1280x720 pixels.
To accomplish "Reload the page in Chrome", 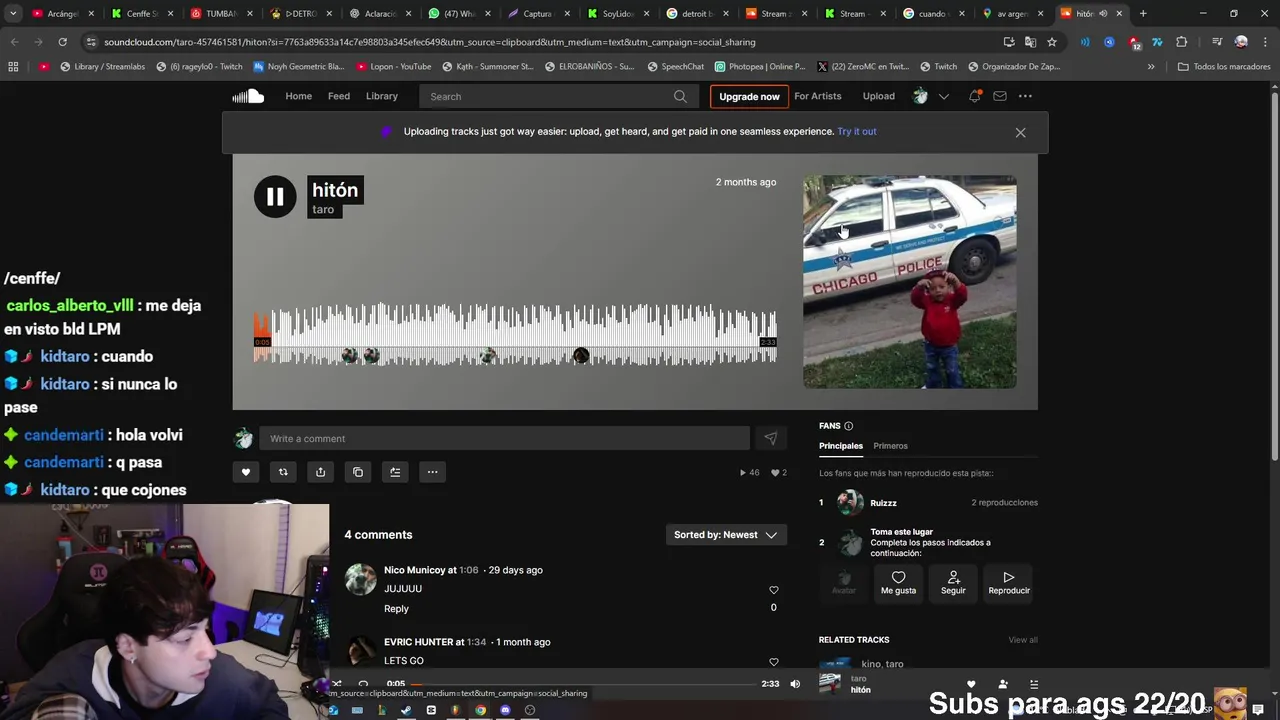I will 62,42.
